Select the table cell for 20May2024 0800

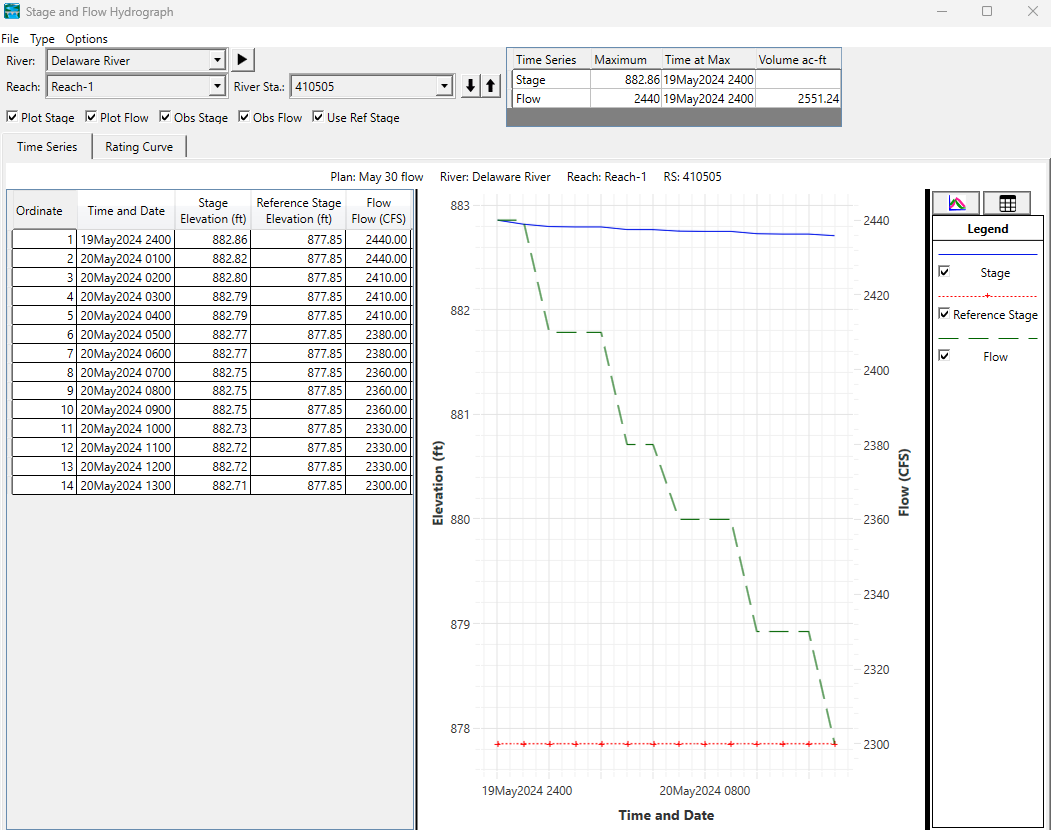pyautogui.click(x=125, y=391)
